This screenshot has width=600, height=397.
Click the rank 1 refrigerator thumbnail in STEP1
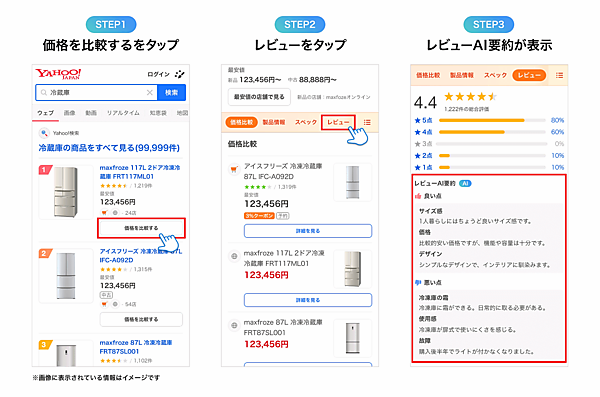(66, 193)
